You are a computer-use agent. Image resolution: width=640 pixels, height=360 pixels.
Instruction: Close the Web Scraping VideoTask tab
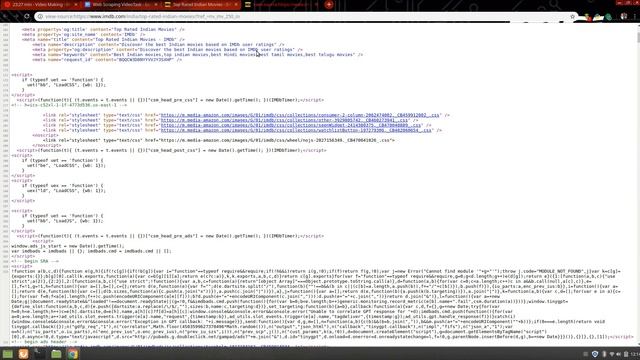tap(156, 4)
